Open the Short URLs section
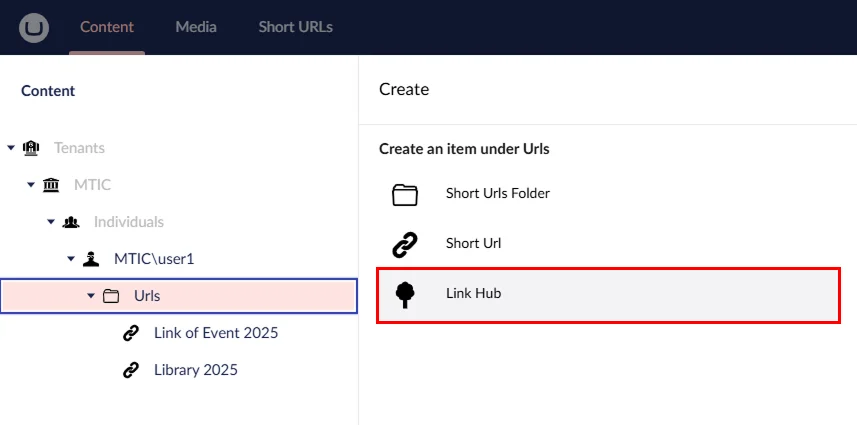This screenshot has width=857, height=425. (295, 27)
